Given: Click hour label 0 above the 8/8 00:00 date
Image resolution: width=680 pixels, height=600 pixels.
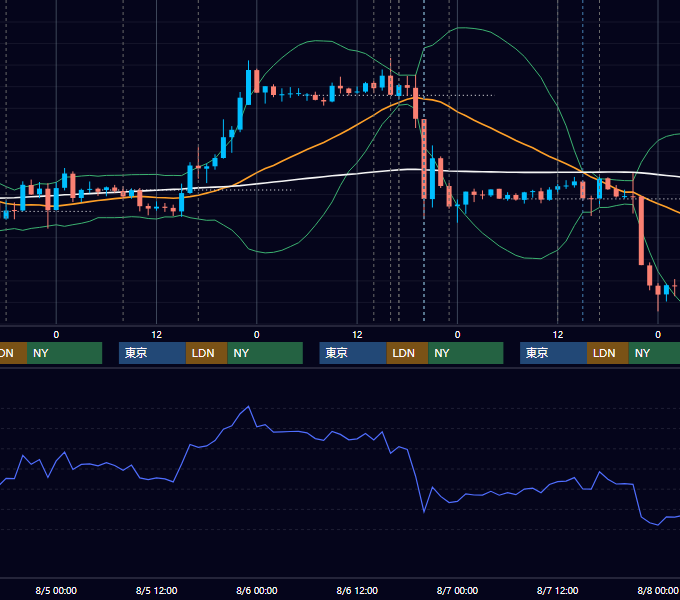Looking at the screenshot, I should point(658,335).
